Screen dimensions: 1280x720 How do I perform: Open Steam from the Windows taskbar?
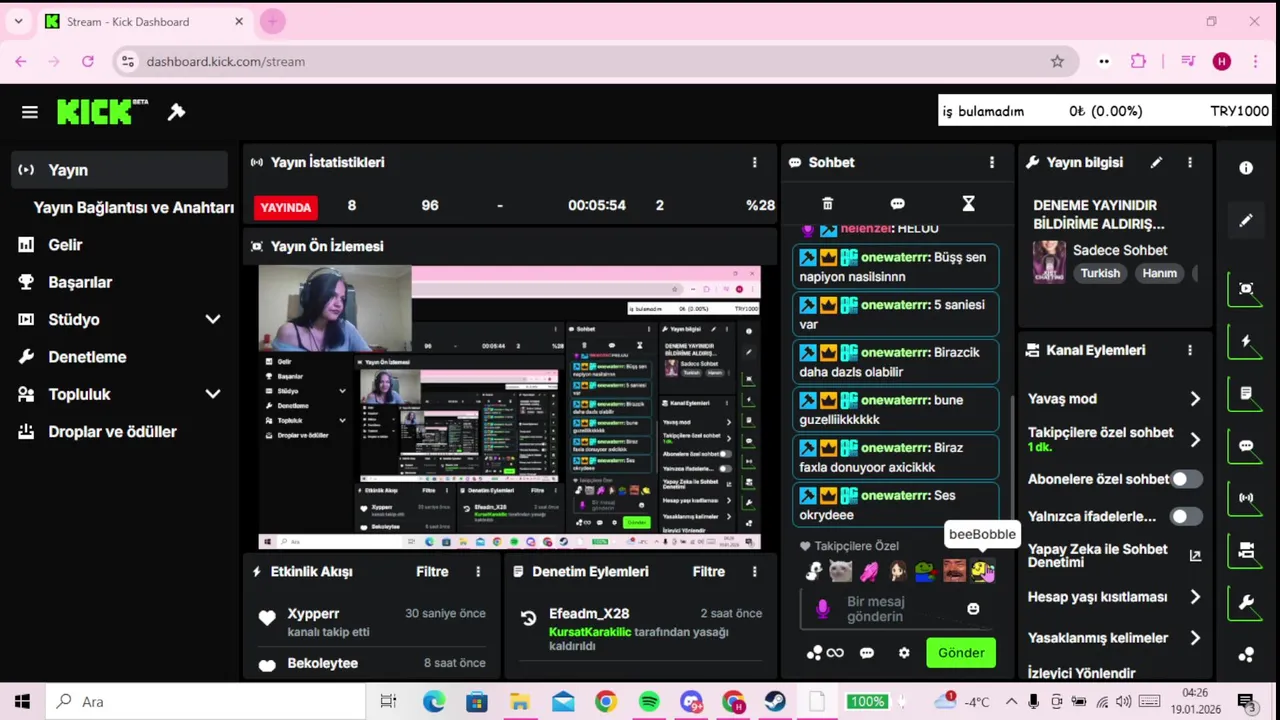point(775,702)
